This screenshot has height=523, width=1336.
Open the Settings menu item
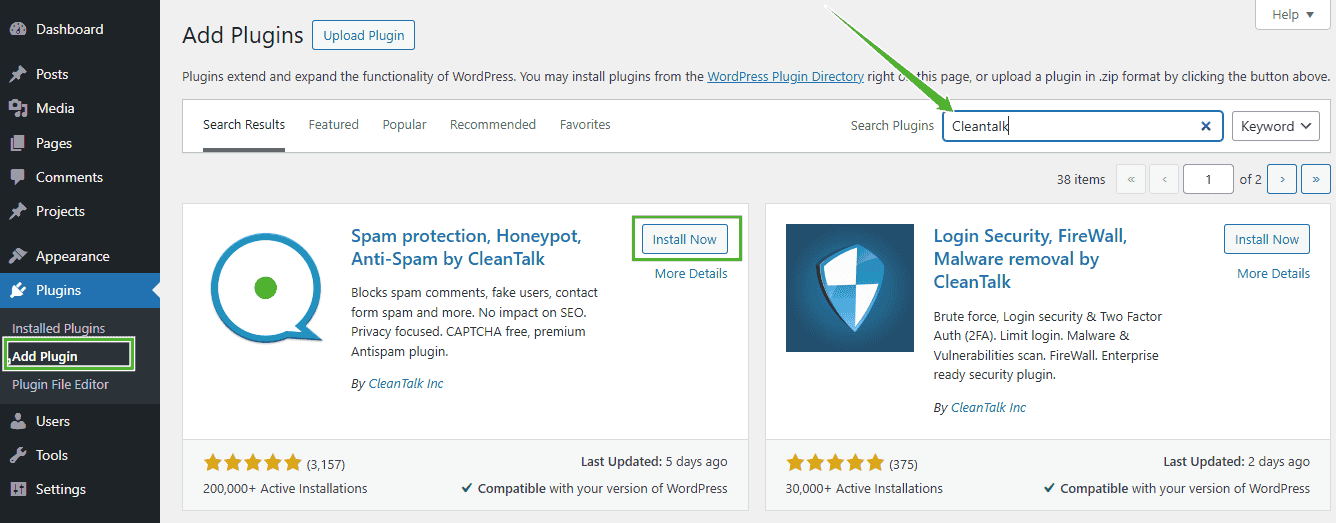[80, 489]
